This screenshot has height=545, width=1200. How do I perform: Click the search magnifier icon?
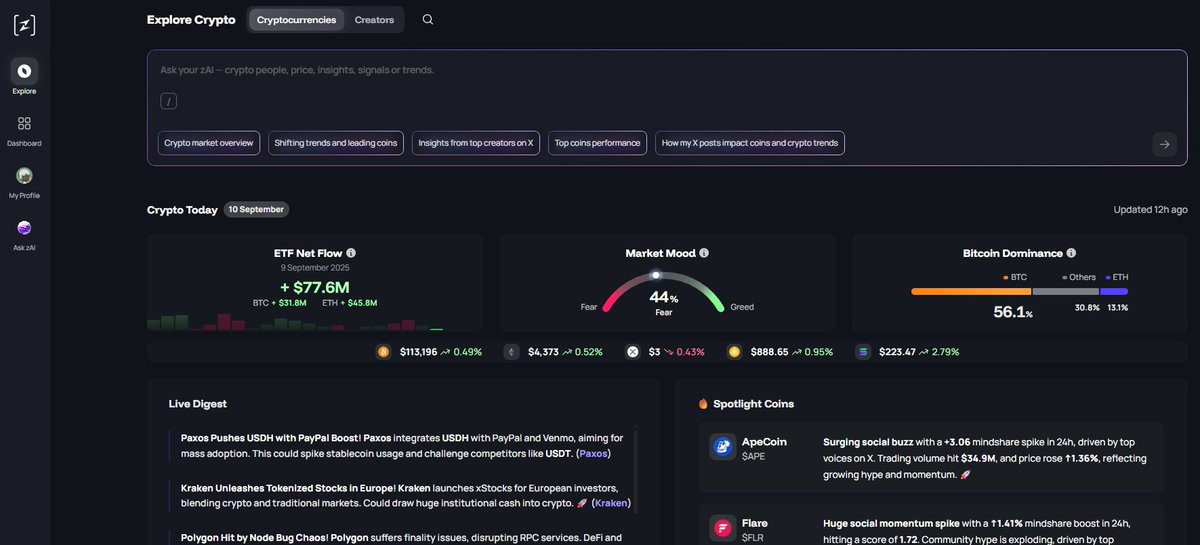point(428,20)
